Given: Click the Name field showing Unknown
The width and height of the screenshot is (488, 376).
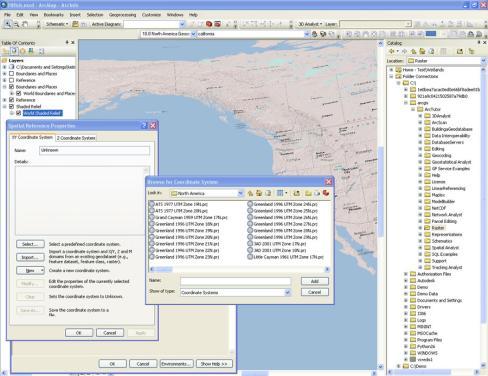Looking at the screenshot, I should (94, 150).
